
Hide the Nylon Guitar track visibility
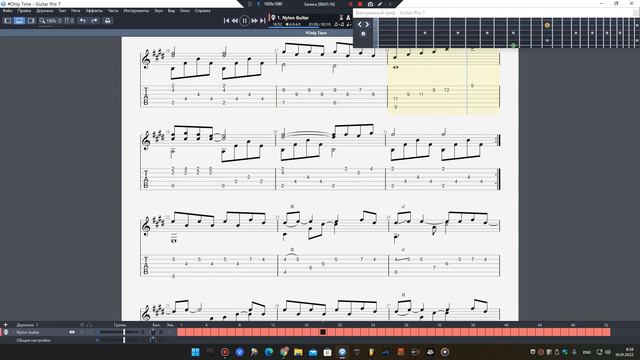tap(72, 332)
